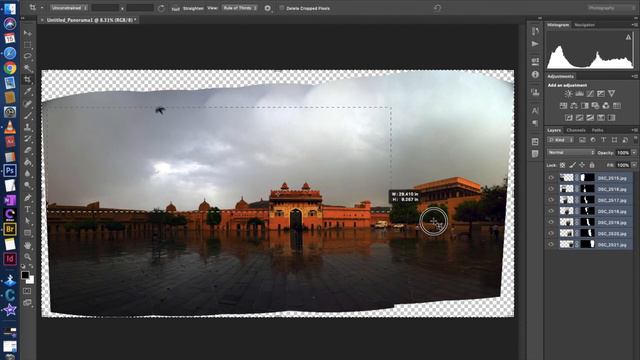Select the Clone Stamp tool

pos(27,127)
